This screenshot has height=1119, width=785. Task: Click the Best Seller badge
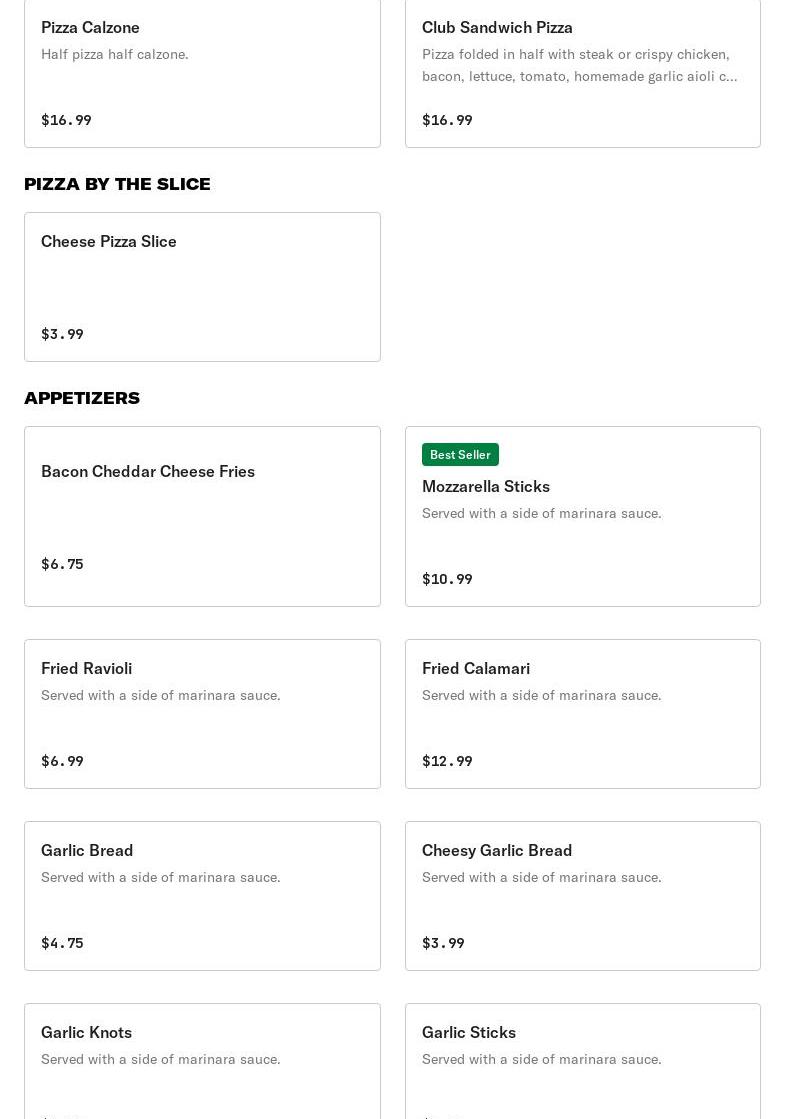click(x=460, y=455)
